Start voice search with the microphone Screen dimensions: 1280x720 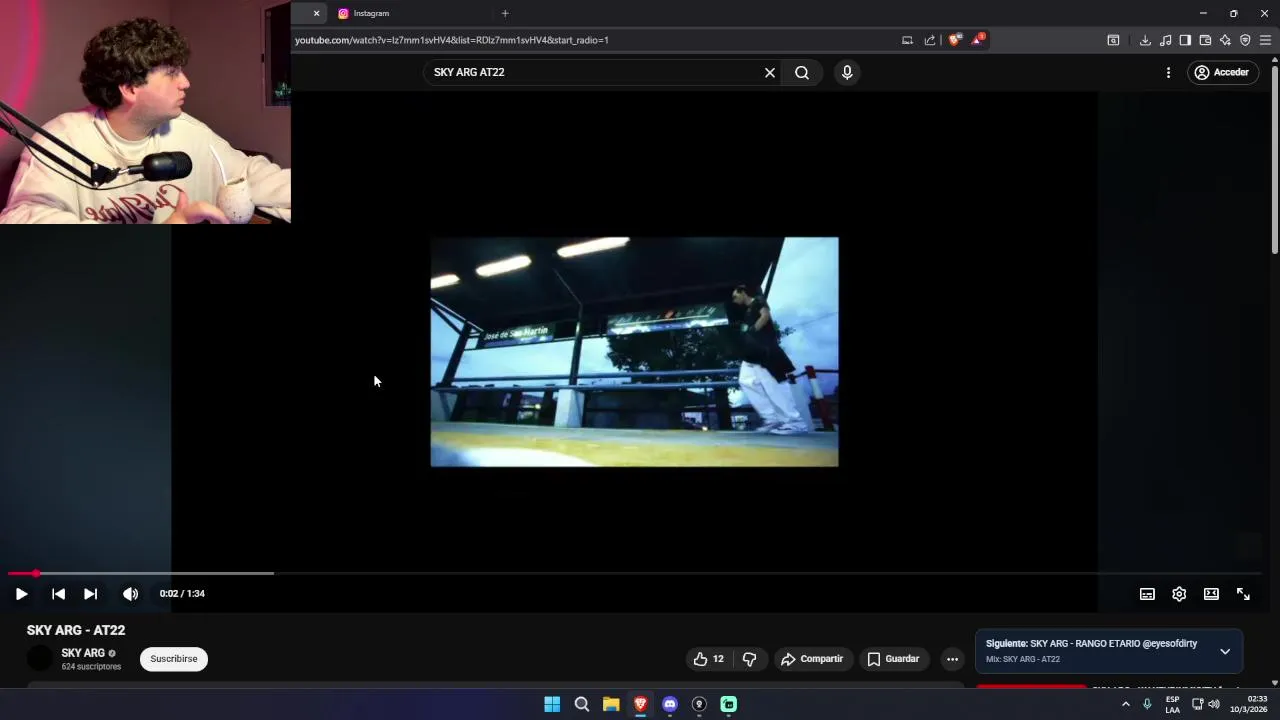coord(847,72)
